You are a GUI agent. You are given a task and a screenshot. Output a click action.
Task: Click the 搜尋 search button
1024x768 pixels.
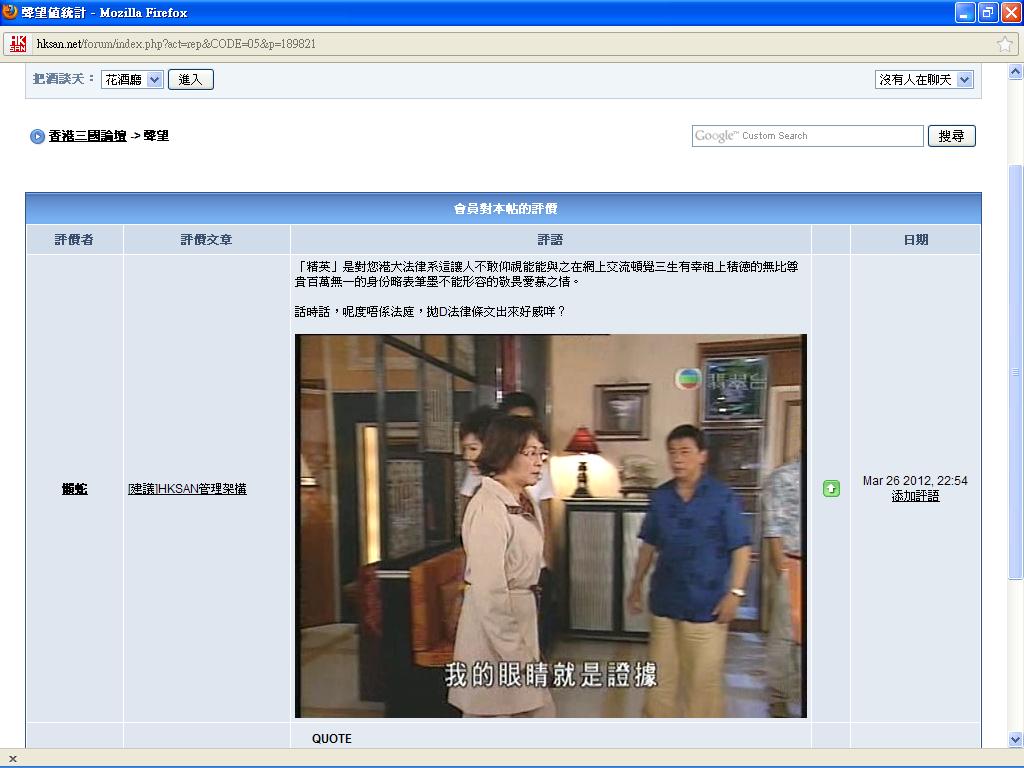952,136
